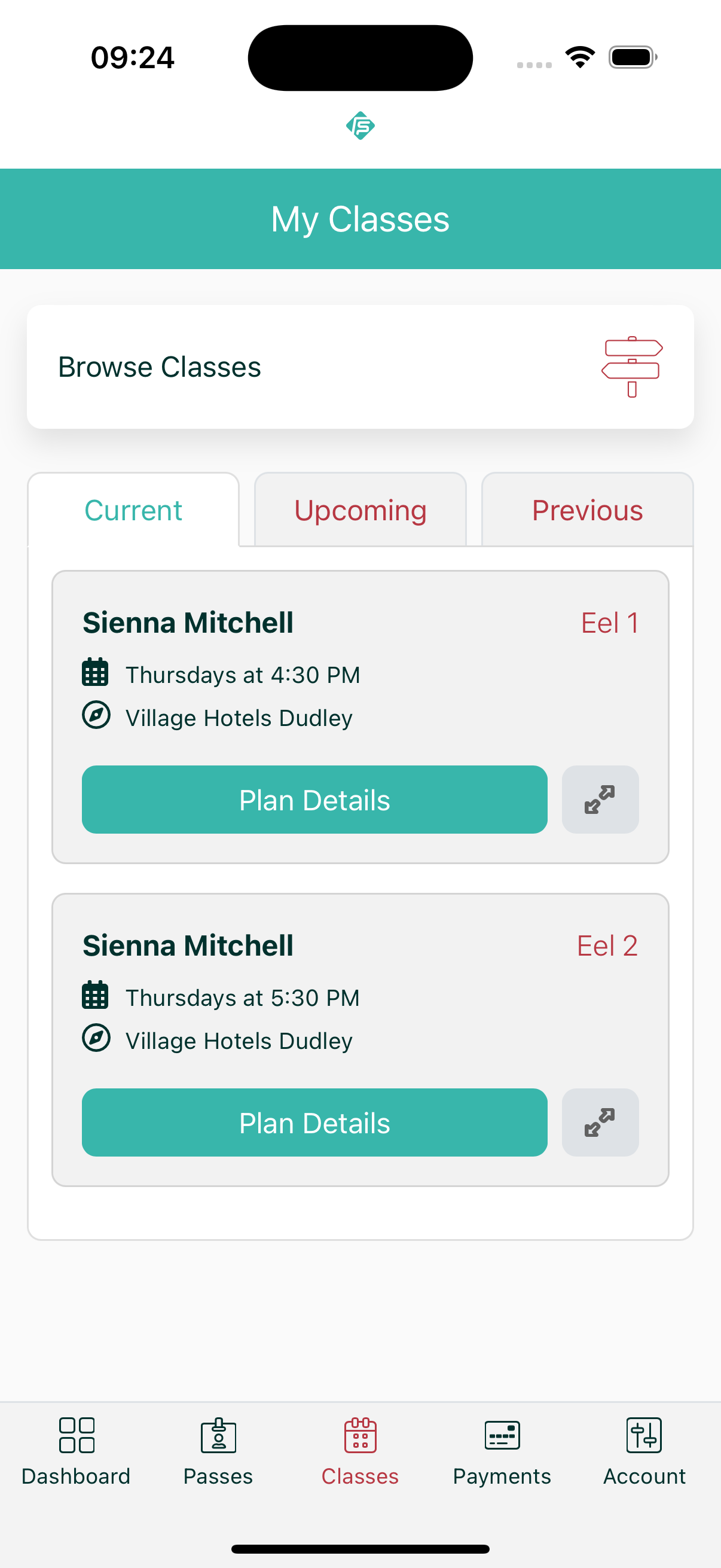Click the transfer arrows icon for Eel 2
This screenshot has height=1568, width=721.
(x=600, y=1122)
